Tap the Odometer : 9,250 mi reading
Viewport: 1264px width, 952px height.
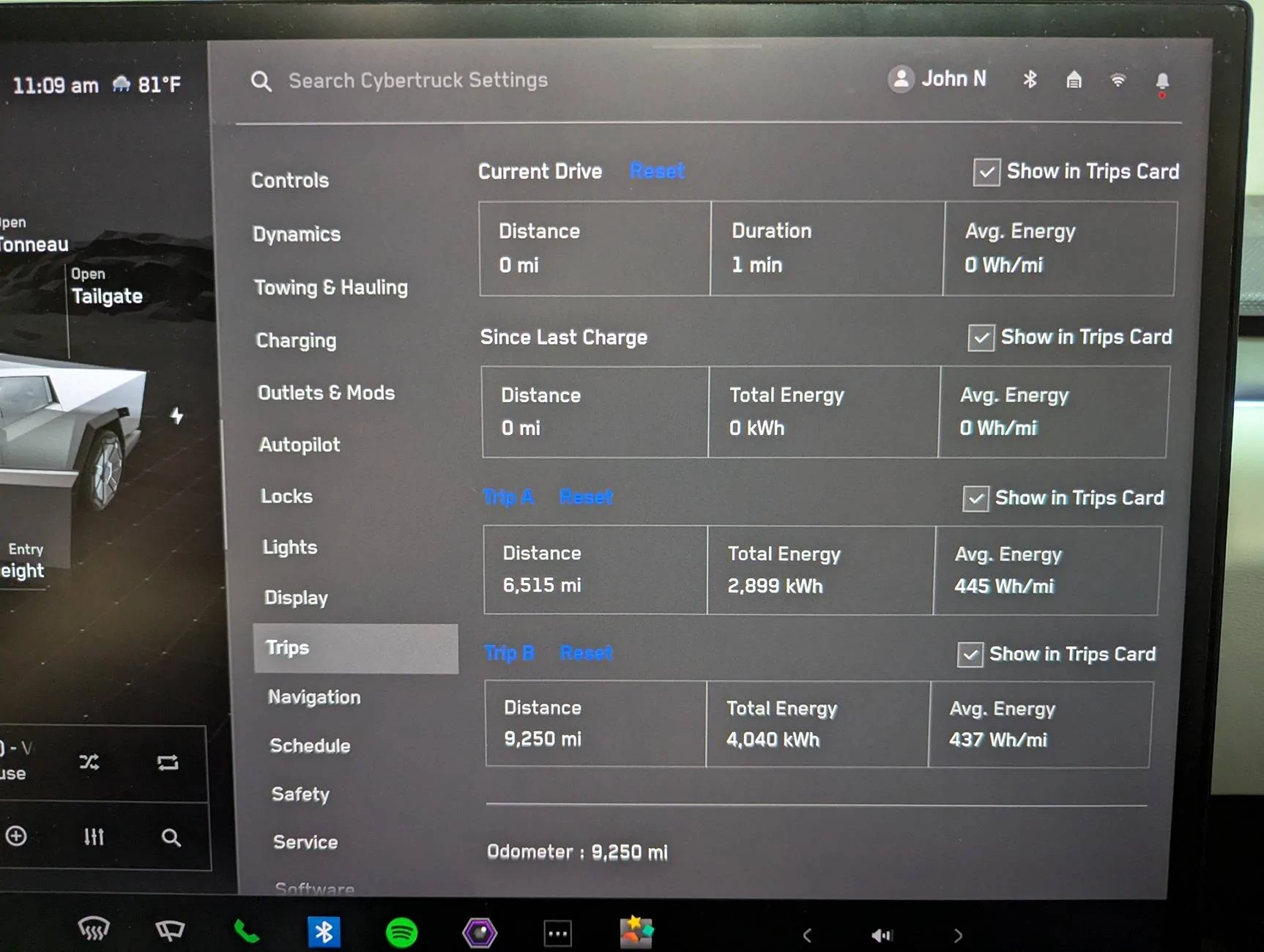pos(577,852)
